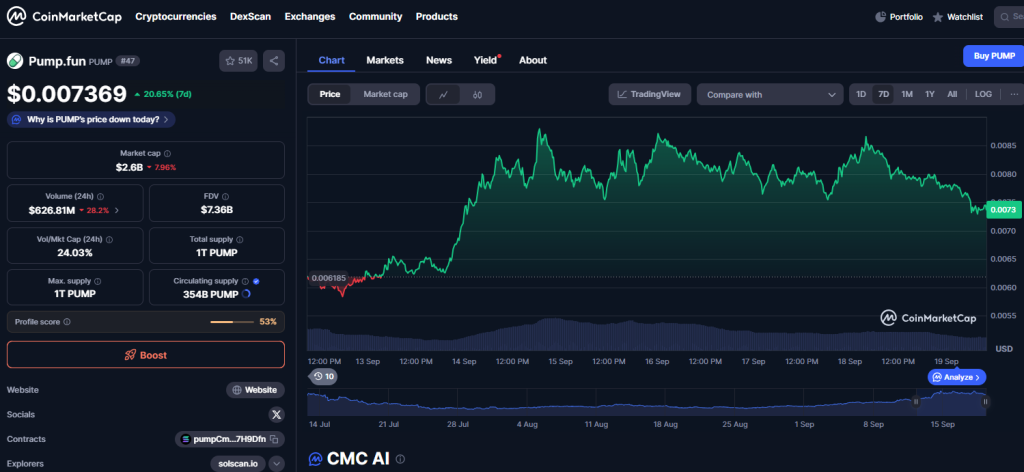
Task: Copy contract address with copy icon
Action: click(274, 439)
